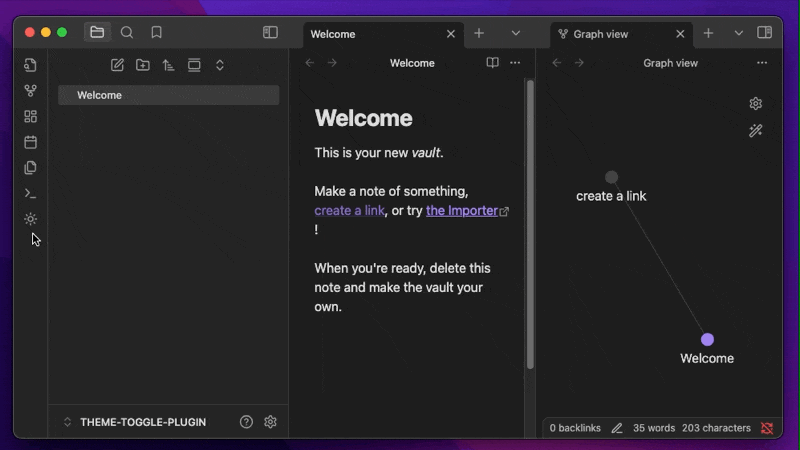Open graph view icon in ribbon
This screenshot has height=450, width=800.
coord(31,91)
